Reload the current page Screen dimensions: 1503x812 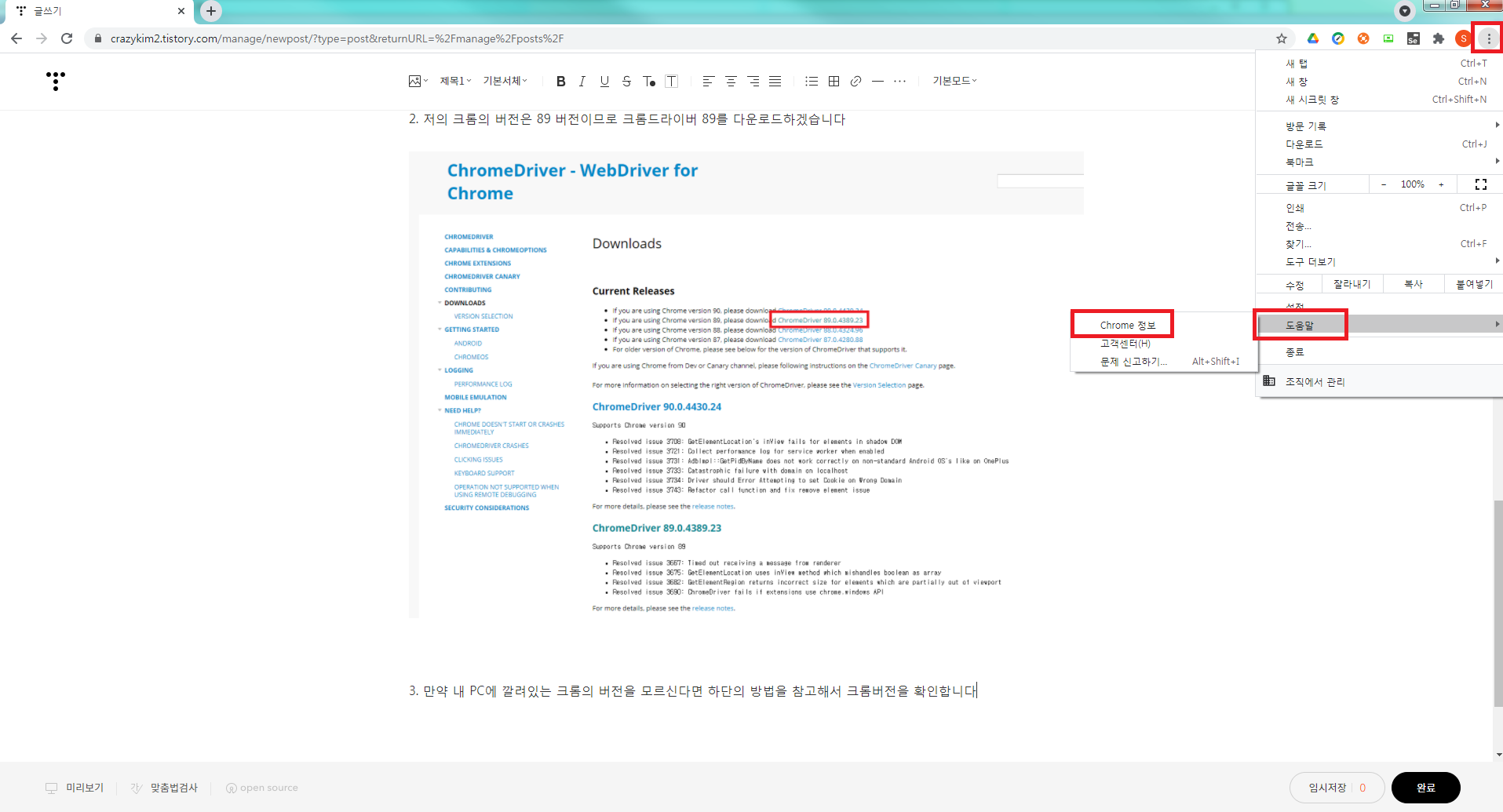click(67, 38)
